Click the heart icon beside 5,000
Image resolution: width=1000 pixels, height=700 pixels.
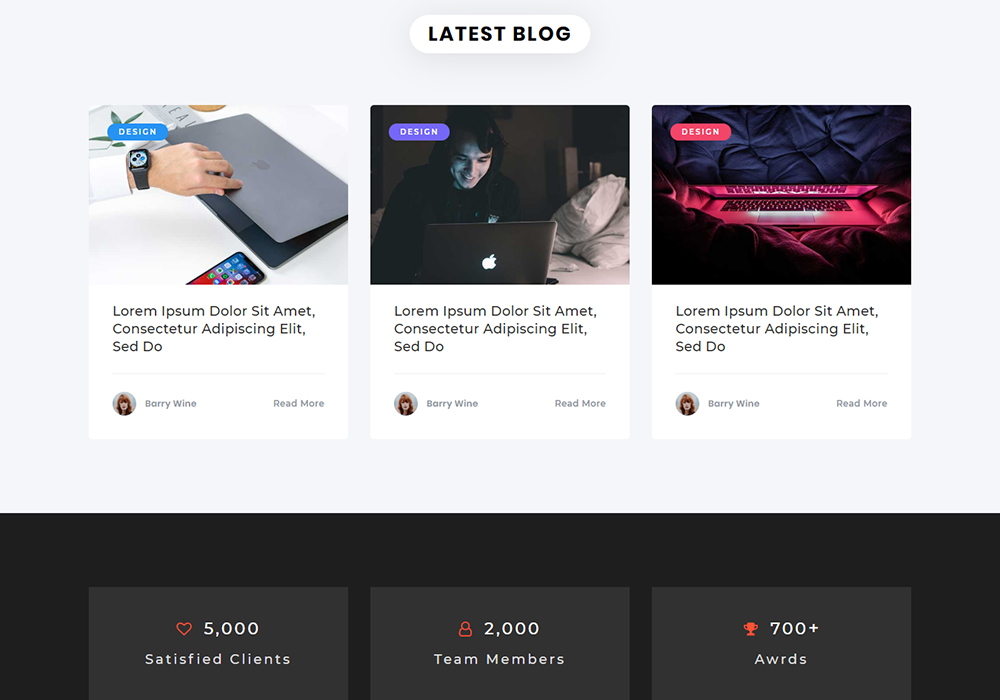coord(184,629)
